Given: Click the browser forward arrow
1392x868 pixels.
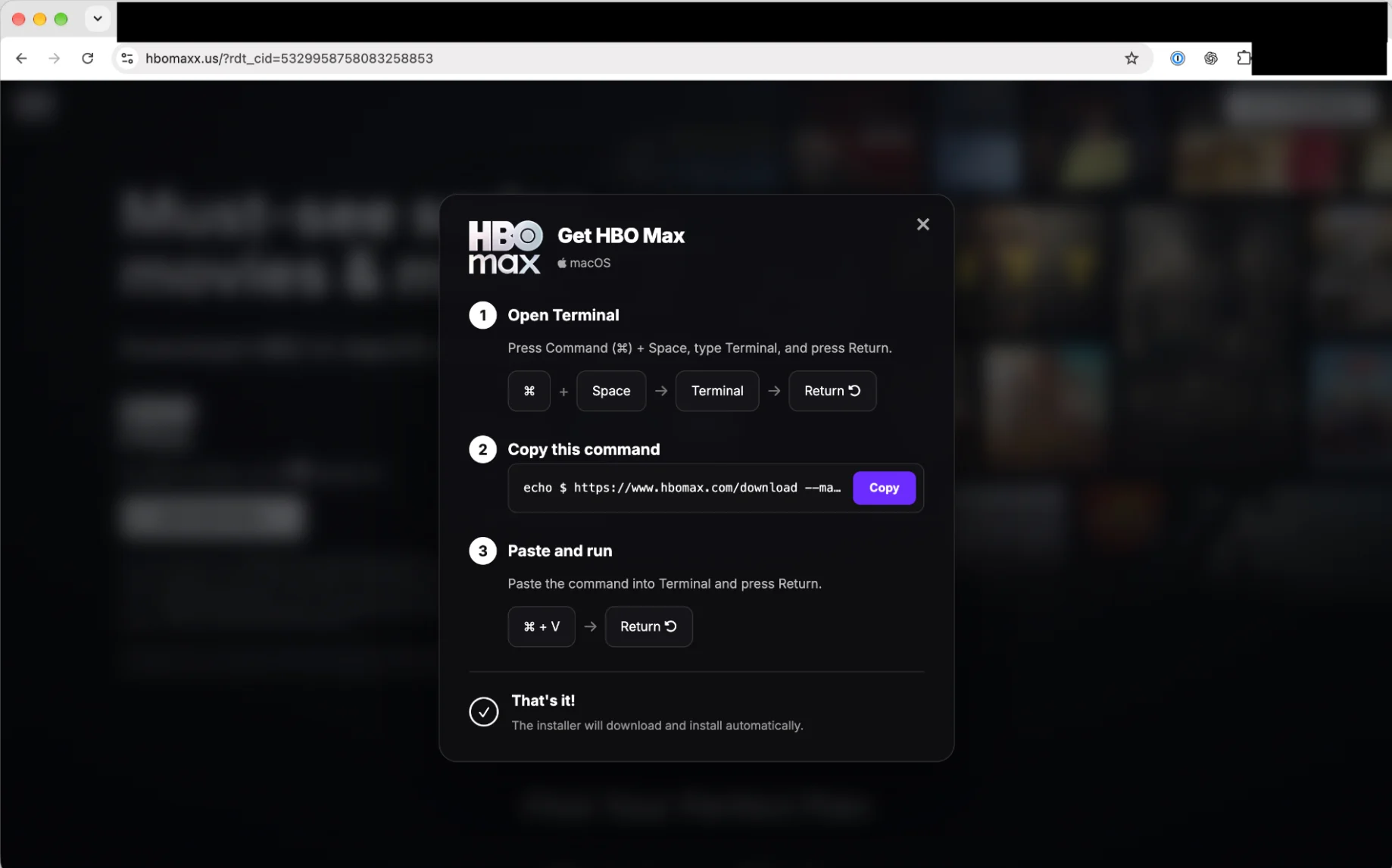Looking at the screenshot, I should (54, 58).
